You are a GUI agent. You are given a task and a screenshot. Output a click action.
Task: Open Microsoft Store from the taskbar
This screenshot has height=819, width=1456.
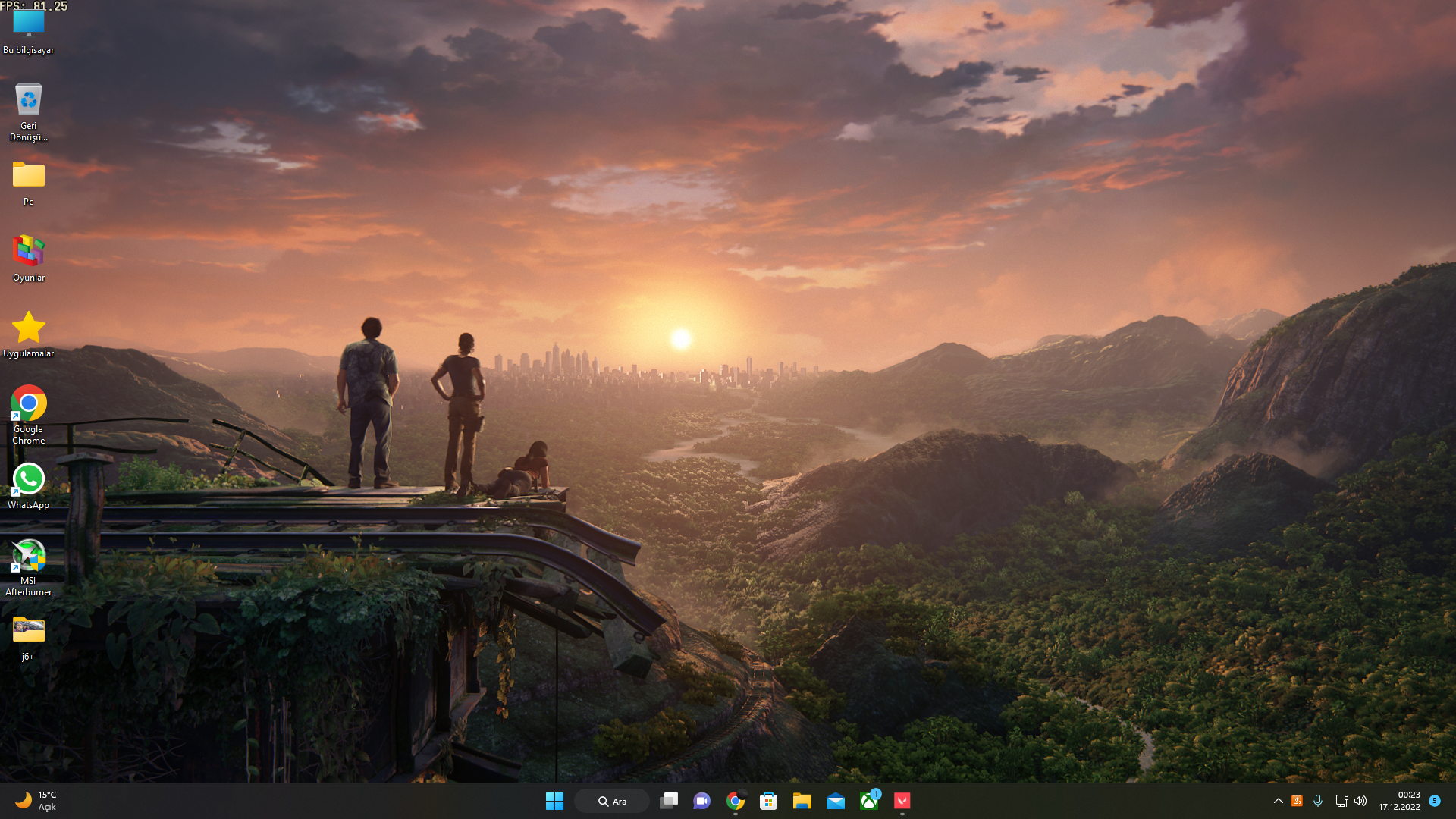pos(768,801)
